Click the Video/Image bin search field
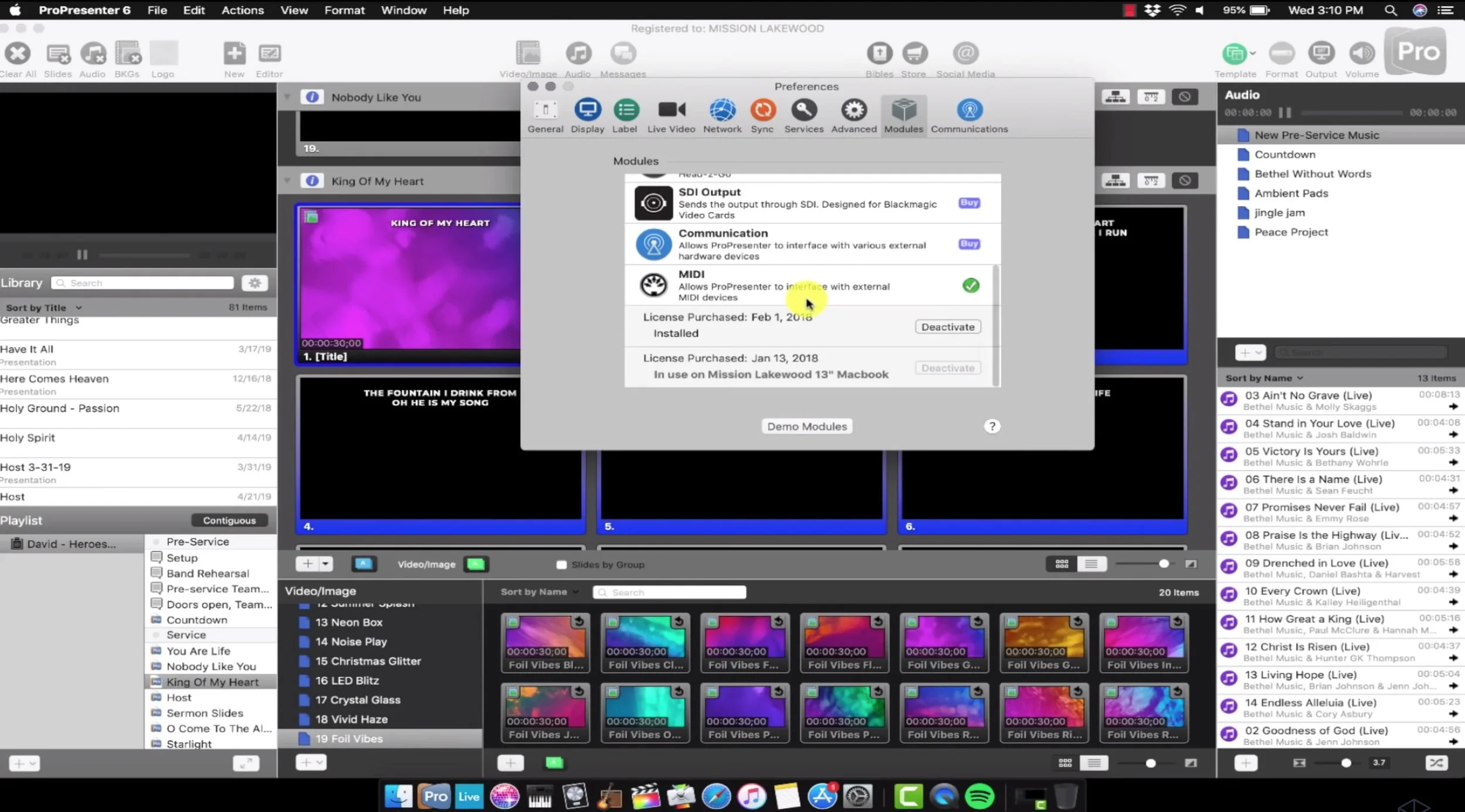This screenshot has height=812, width=1465. pos(669,592)
